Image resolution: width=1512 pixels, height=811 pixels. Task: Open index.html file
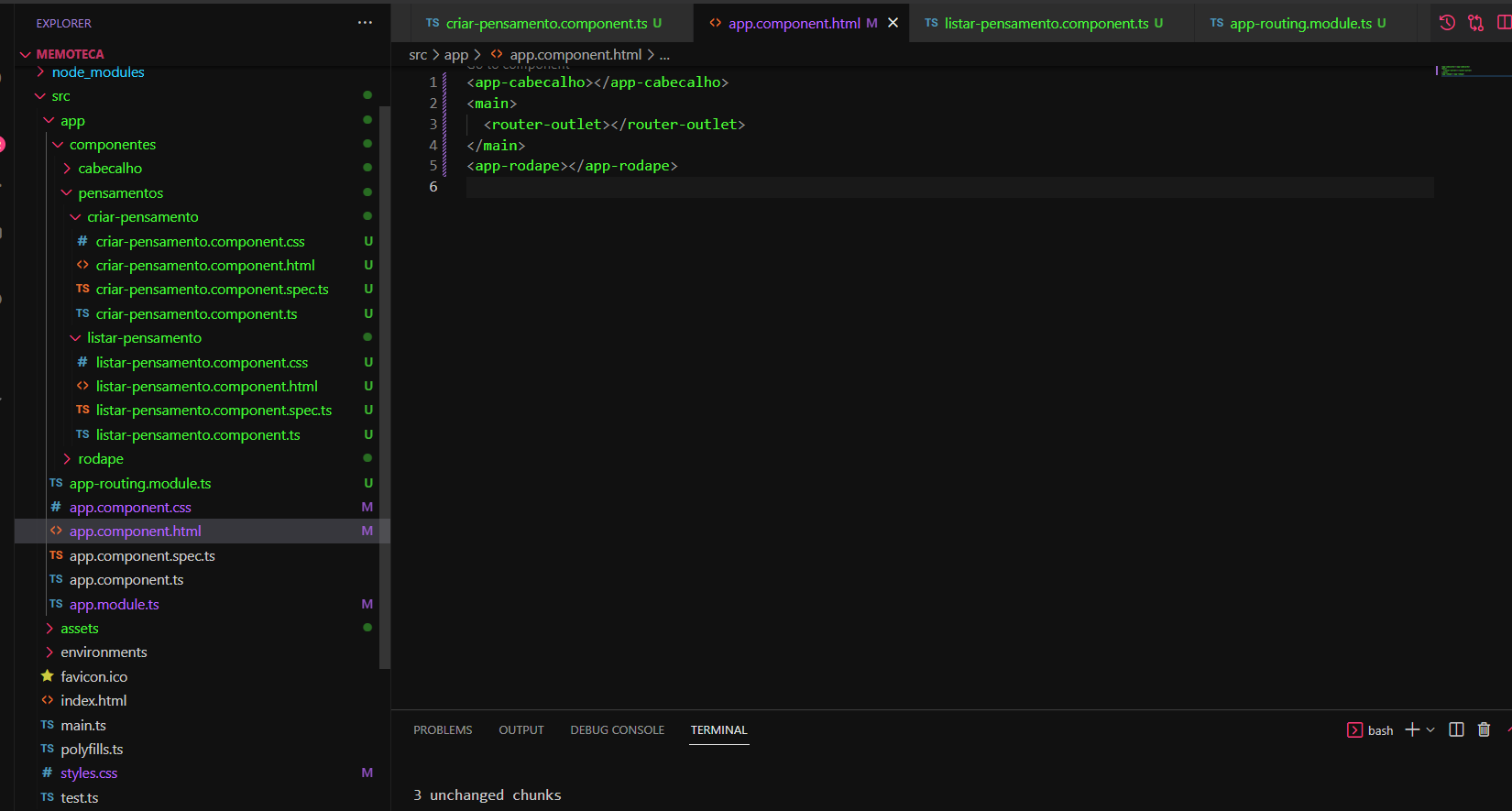[93, 701]
